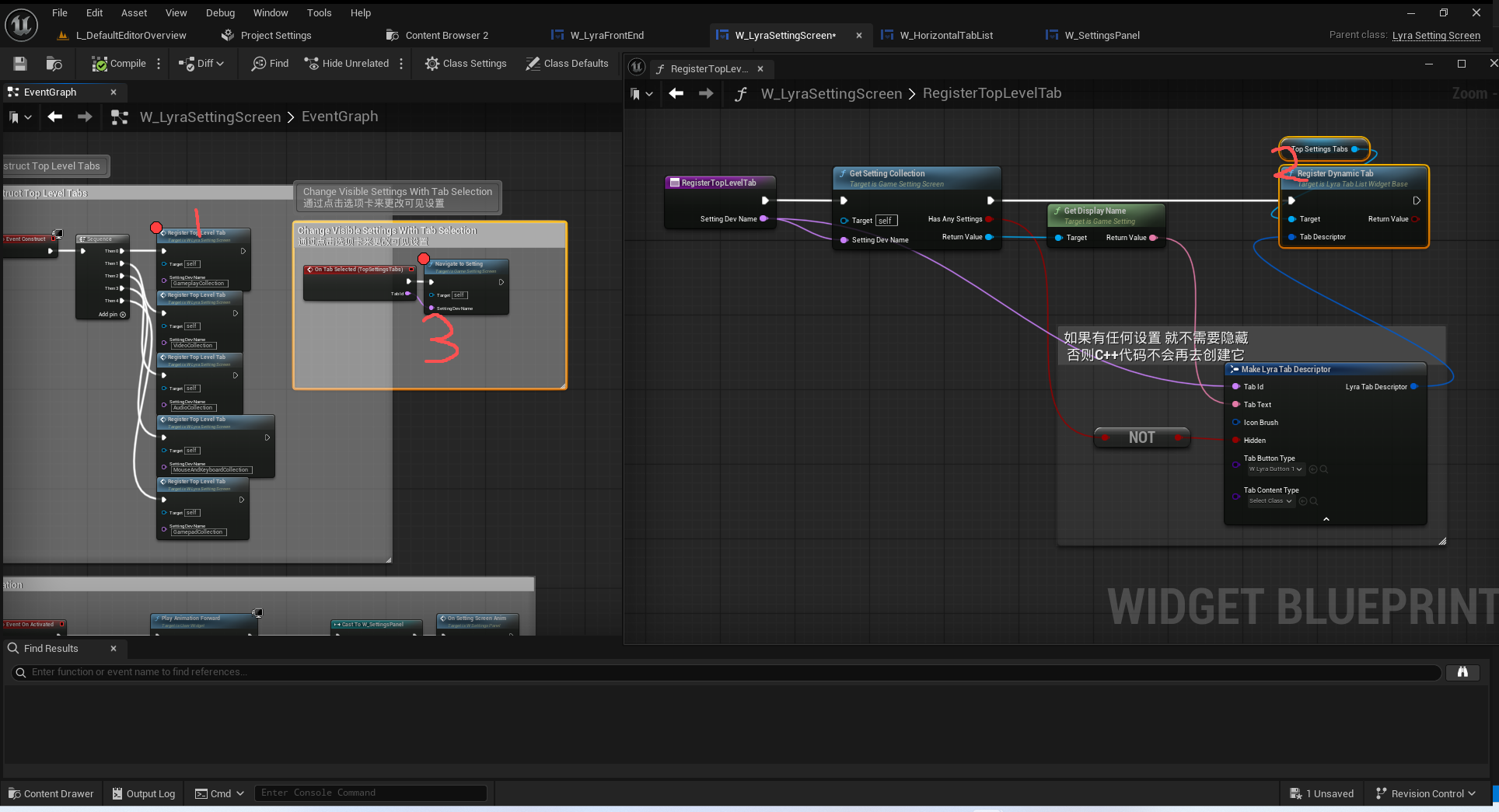Switch to W_SettingsPanel tab
The height and width of the screenshot is (812, 1499).
pos(1101,35)
